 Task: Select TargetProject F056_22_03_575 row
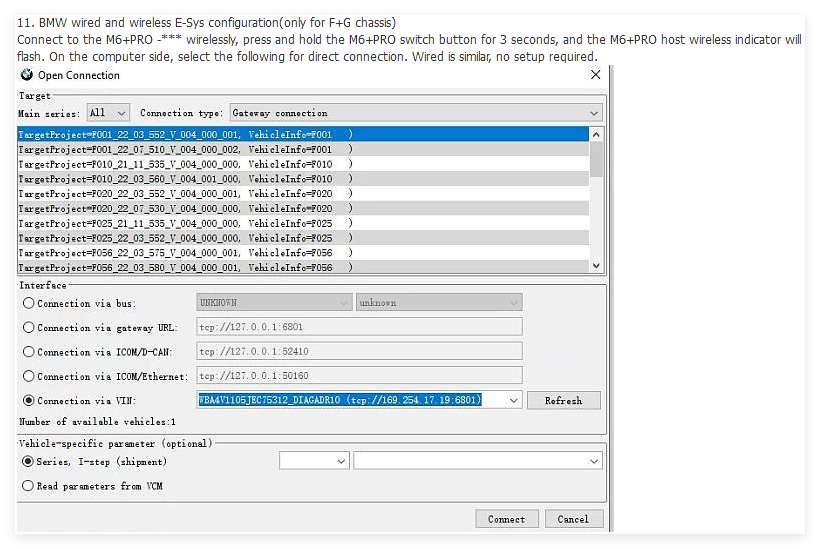[x=303, y=253]
